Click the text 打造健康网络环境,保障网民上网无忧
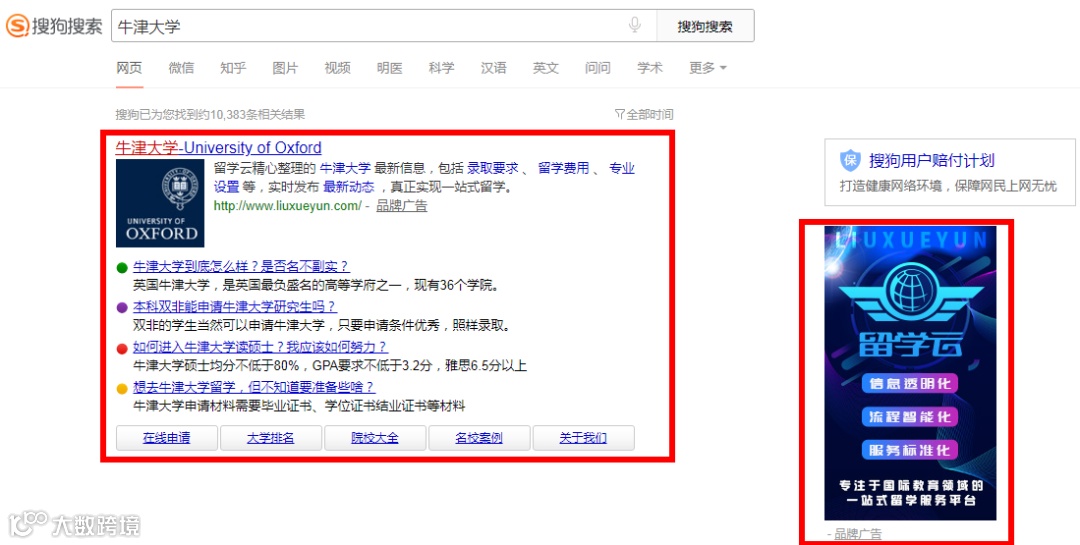This screenshot has width=1080, height=545. pos(948,186)
